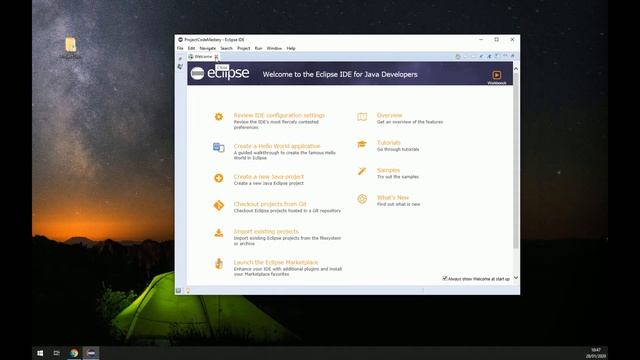Click the Hello World application icon
This screenshot has width=640, height=360.
(219, 147)
